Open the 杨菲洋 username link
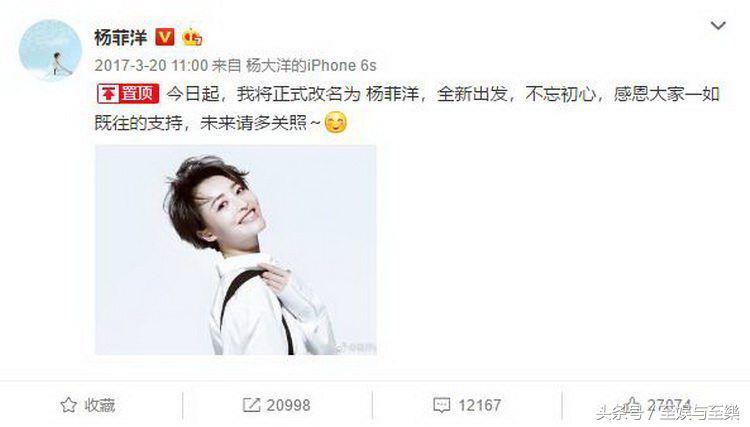750x427 pixels. click(121, 37)
